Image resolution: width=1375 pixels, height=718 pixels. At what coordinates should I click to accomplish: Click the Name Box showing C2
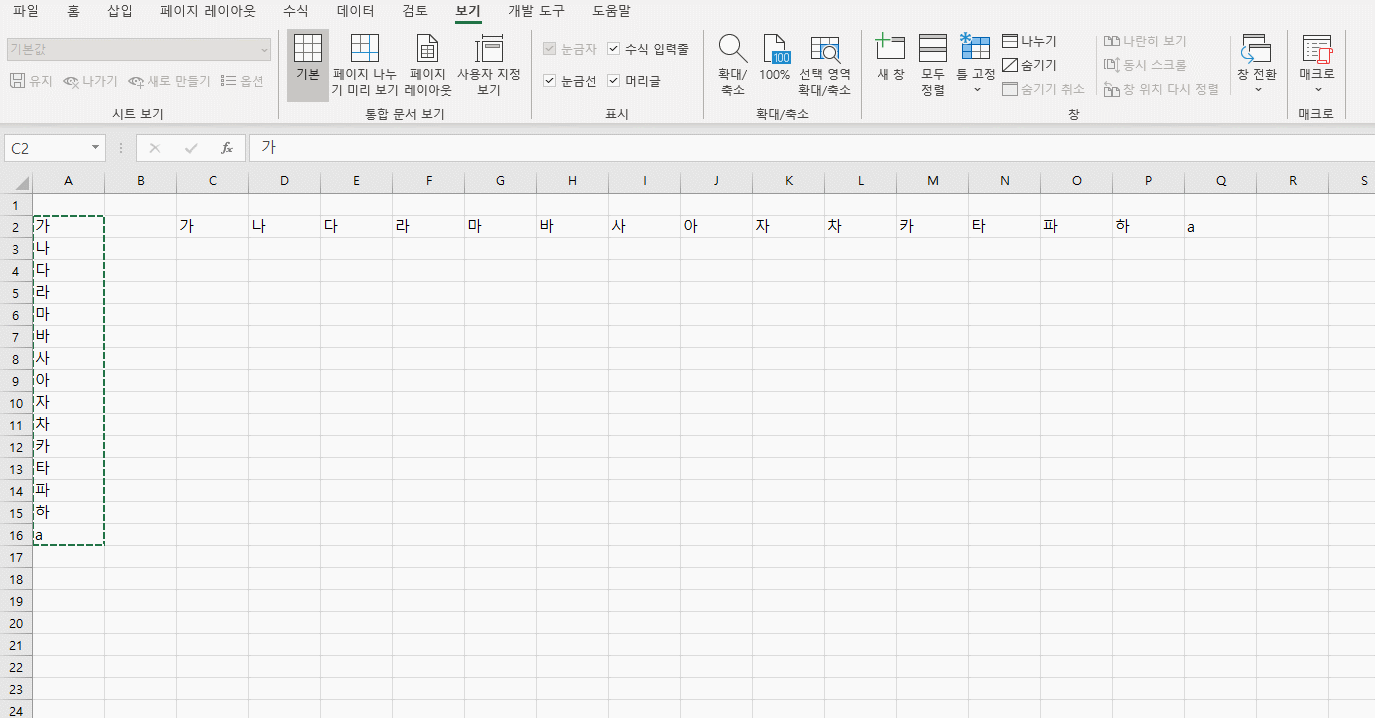46,148
